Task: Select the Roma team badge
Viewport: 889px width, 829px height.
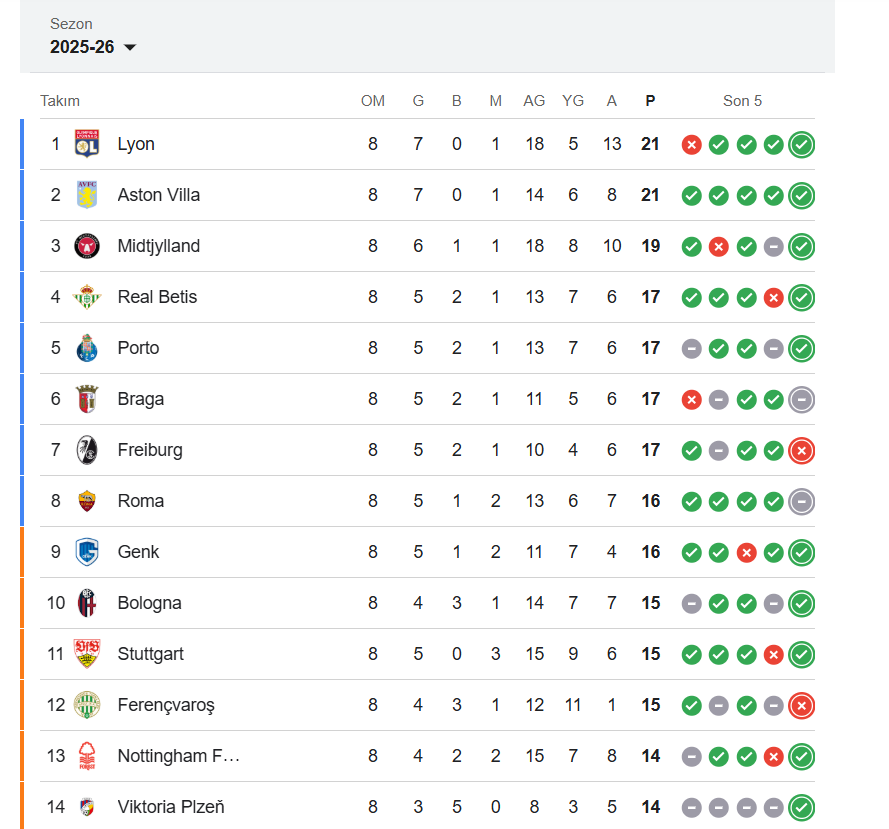Action: coord(87,501)
